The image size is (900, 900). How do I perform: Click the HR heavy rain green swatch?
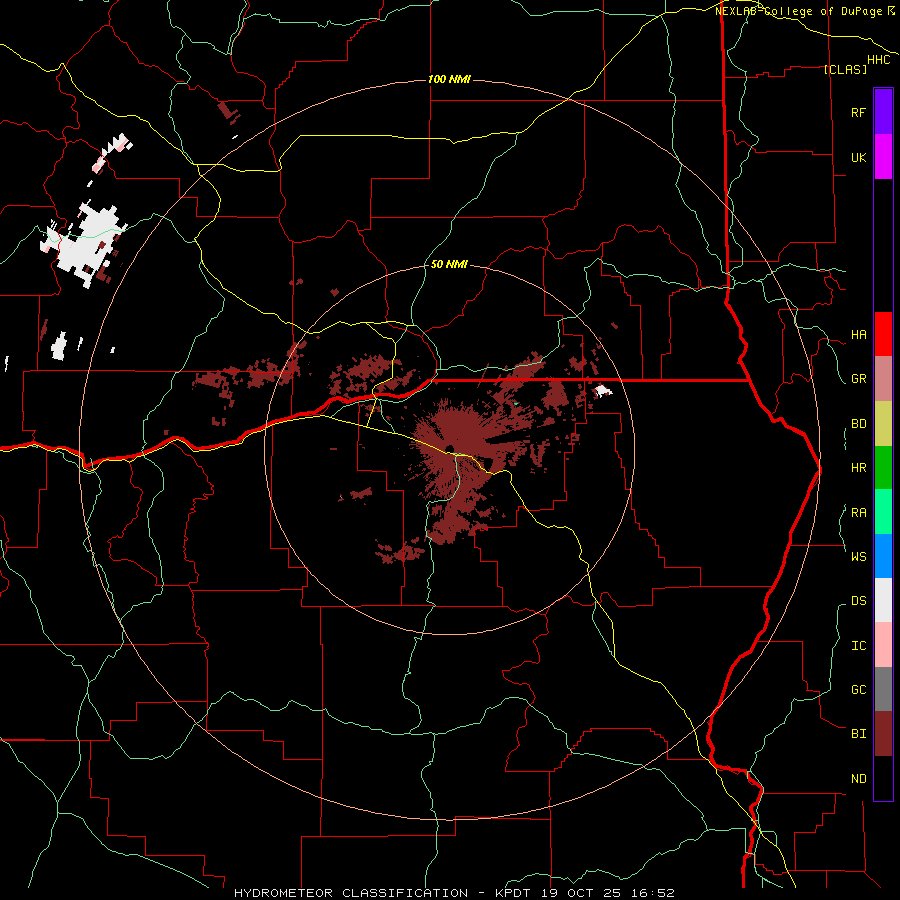883,468
